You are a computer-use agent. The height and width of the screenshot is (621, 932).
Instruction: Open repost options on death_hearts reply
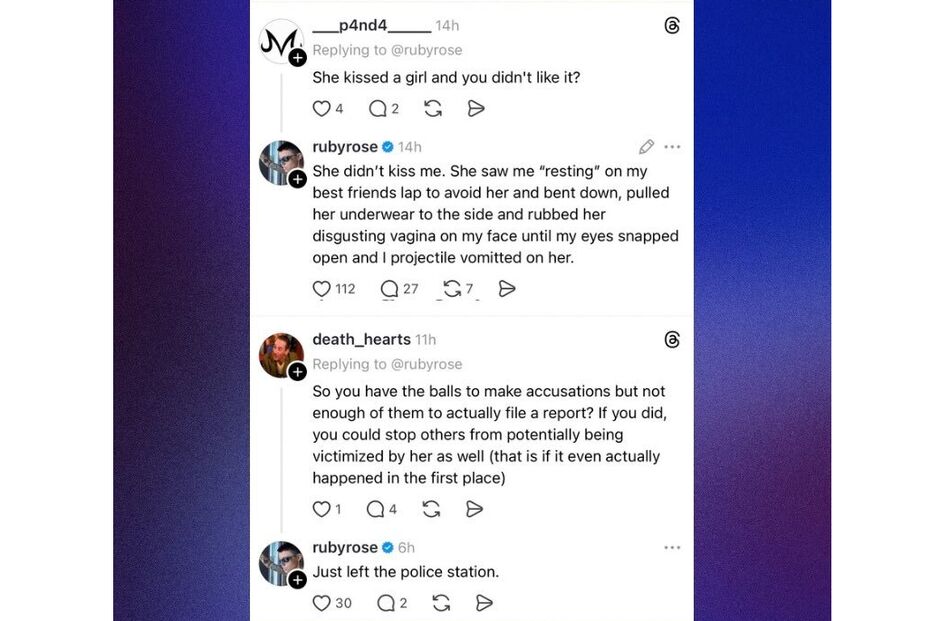point(431,509)
